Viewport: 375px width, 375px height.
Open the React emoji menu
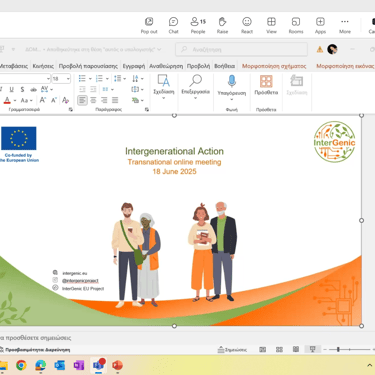coord(247,25)
